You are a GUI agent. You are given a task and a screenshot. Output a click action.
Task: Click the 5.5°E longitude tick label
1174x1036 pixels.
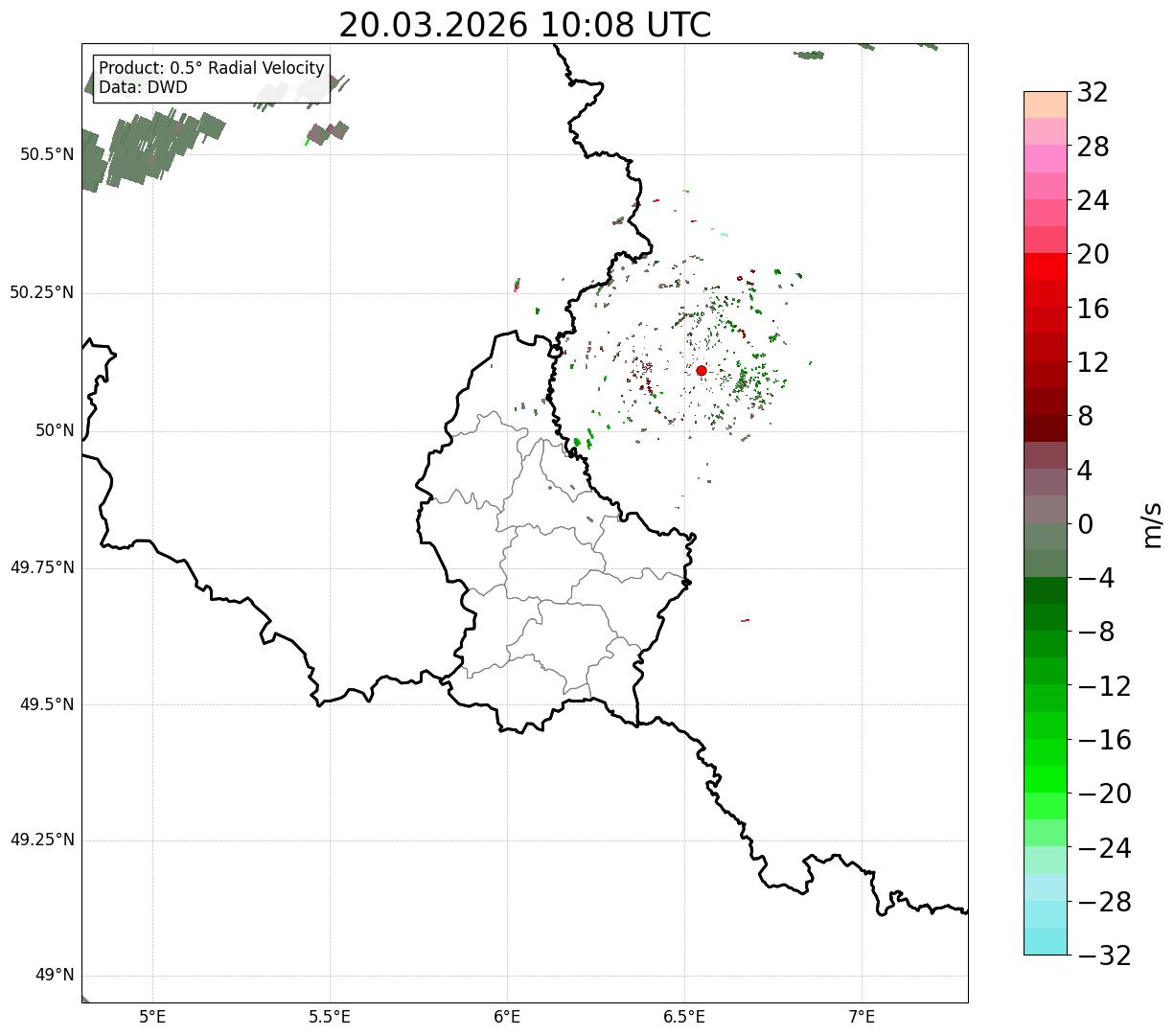(x=331, y=1017)
